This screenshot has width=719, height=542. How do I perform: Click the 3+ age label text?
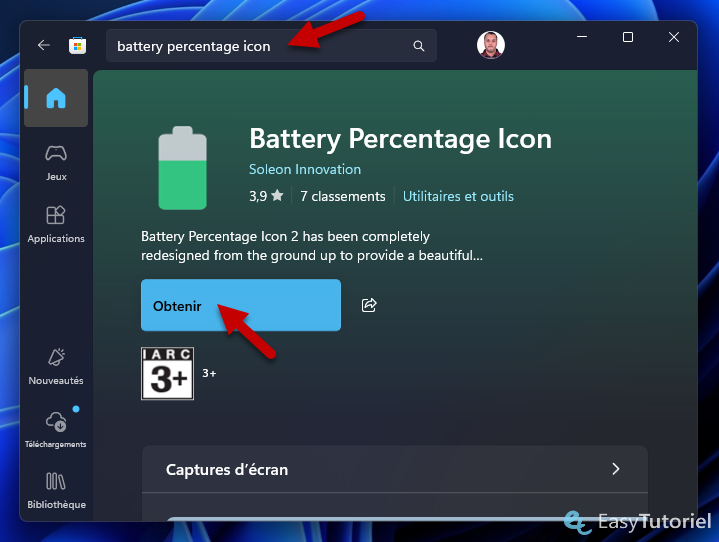[209, 373]
